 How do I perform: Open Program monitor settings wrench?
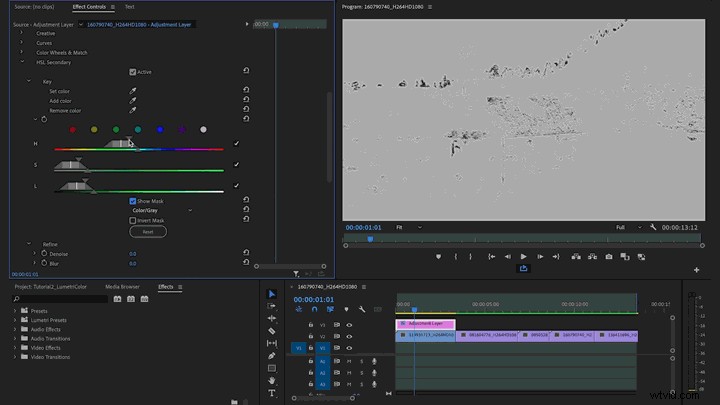(x=653, y=227)
